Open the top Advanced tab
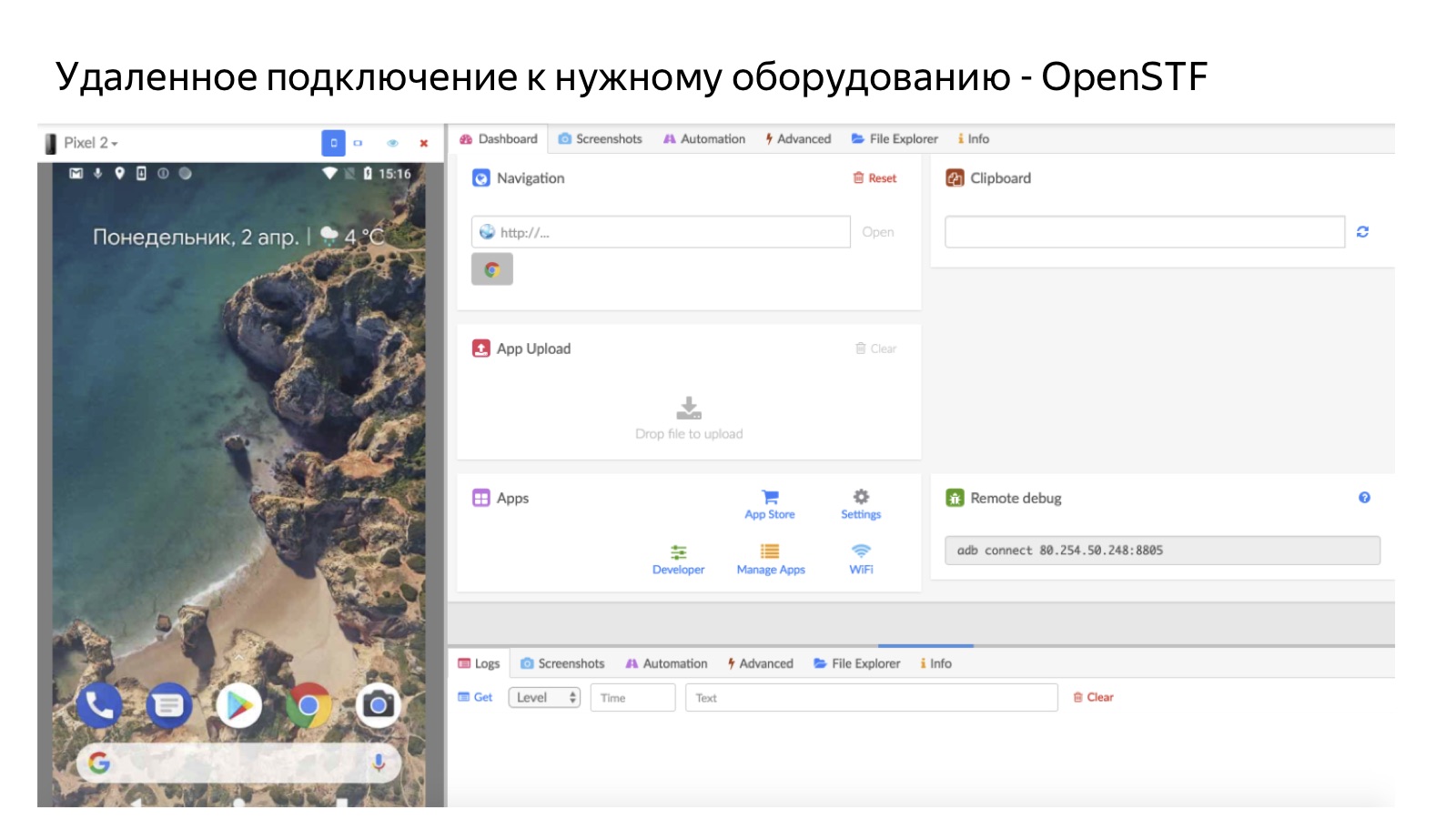Viewport: 1456px width, 819px height. 798,139
